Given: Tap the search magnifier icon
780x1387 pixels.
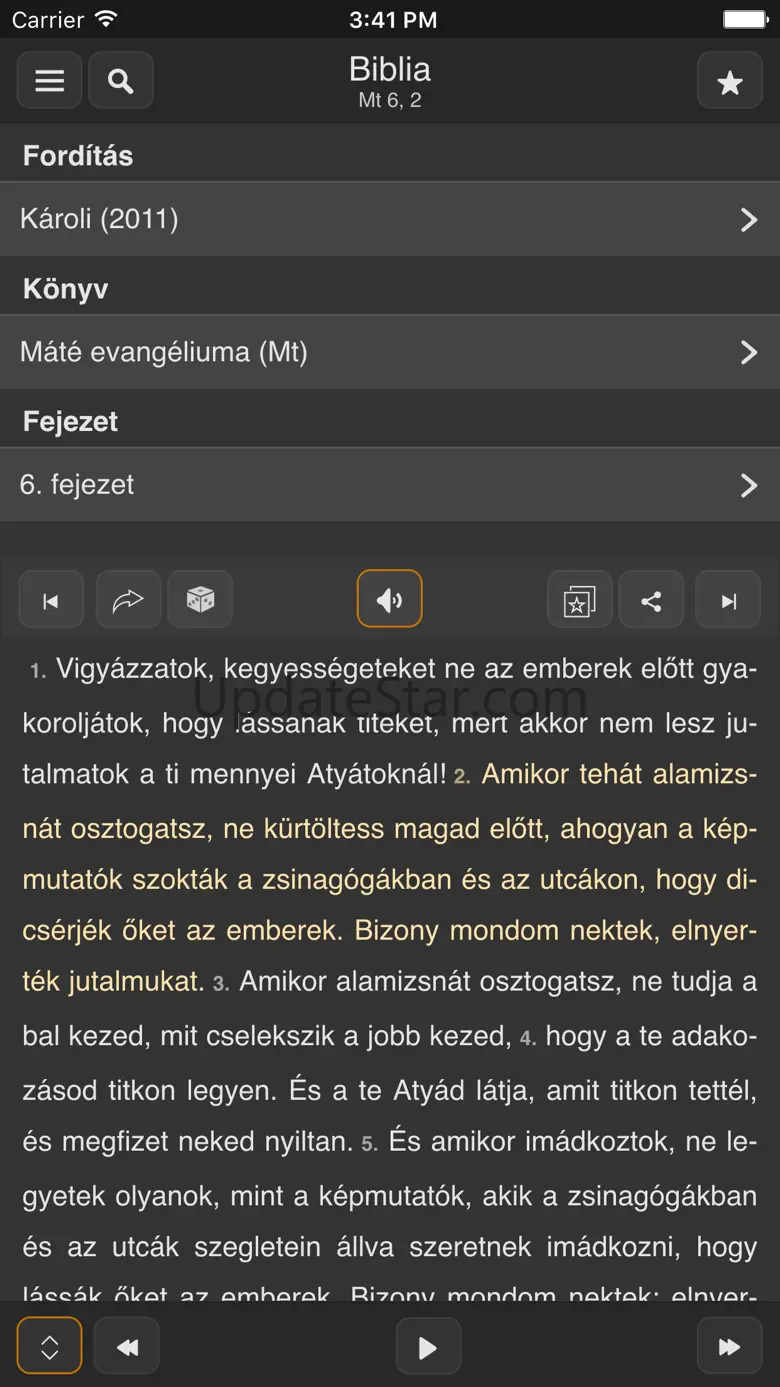Looking at the screenshot, I should [121, 81].
